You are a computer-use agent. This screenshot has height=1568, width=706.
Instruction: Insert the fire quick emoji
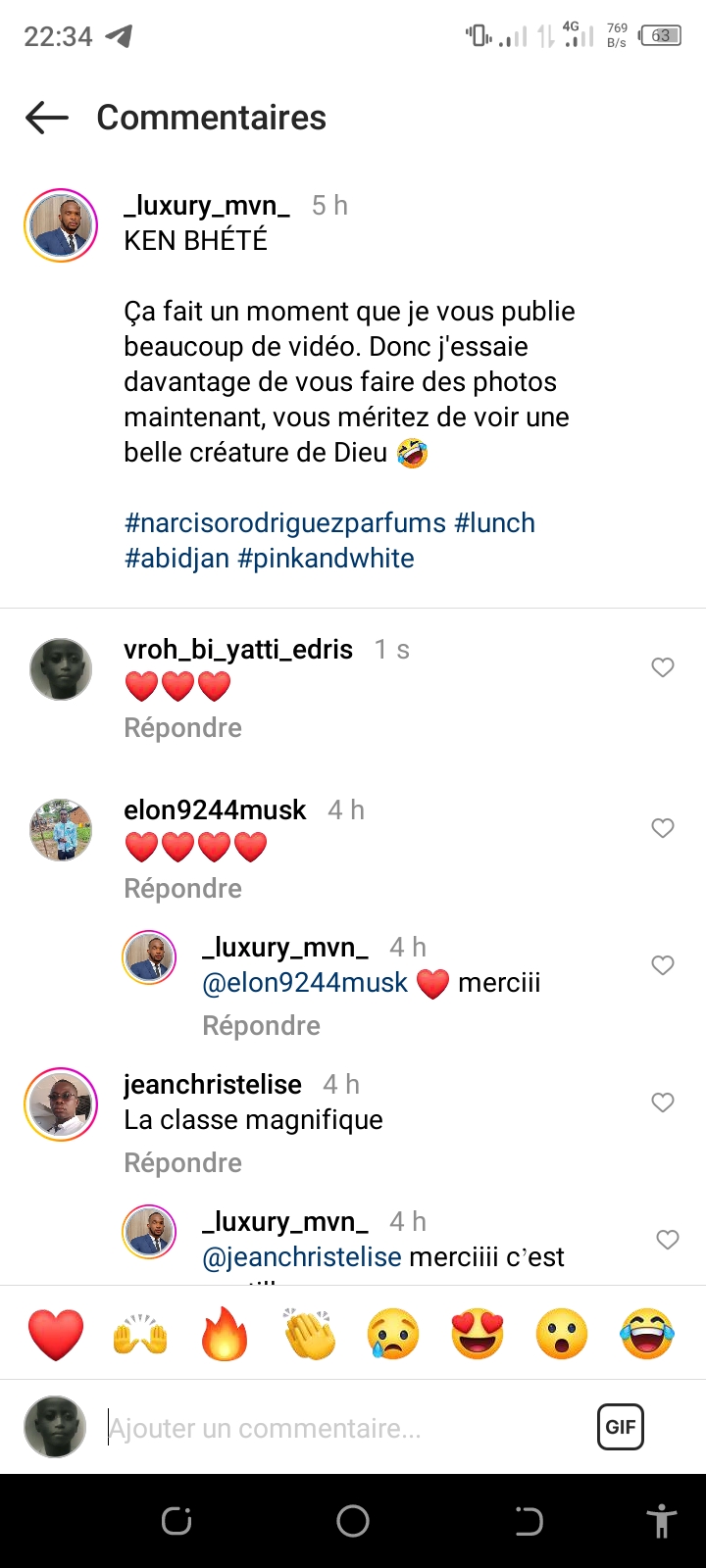tap(225, 1334)
